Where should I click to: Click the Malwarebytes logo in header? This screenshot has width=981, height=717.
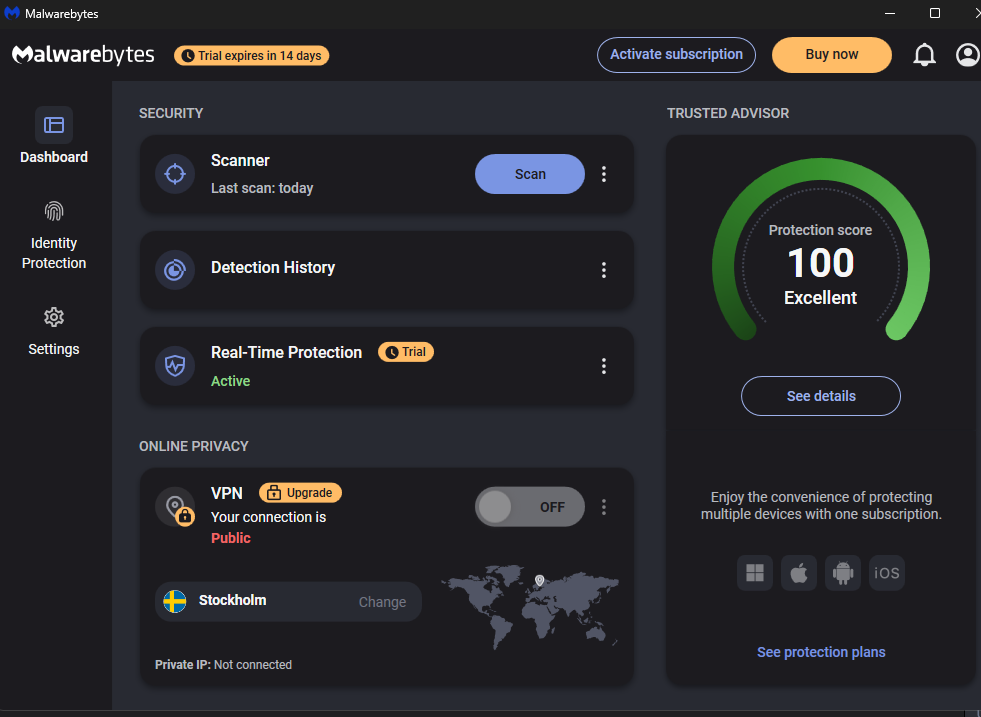click(x=83, y=55)
